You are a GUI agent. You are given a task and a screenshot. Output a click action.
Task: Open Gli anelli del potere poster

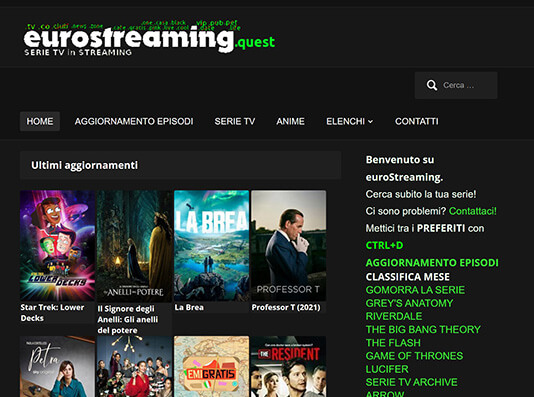pyautogui.click(x=134, y=246)
